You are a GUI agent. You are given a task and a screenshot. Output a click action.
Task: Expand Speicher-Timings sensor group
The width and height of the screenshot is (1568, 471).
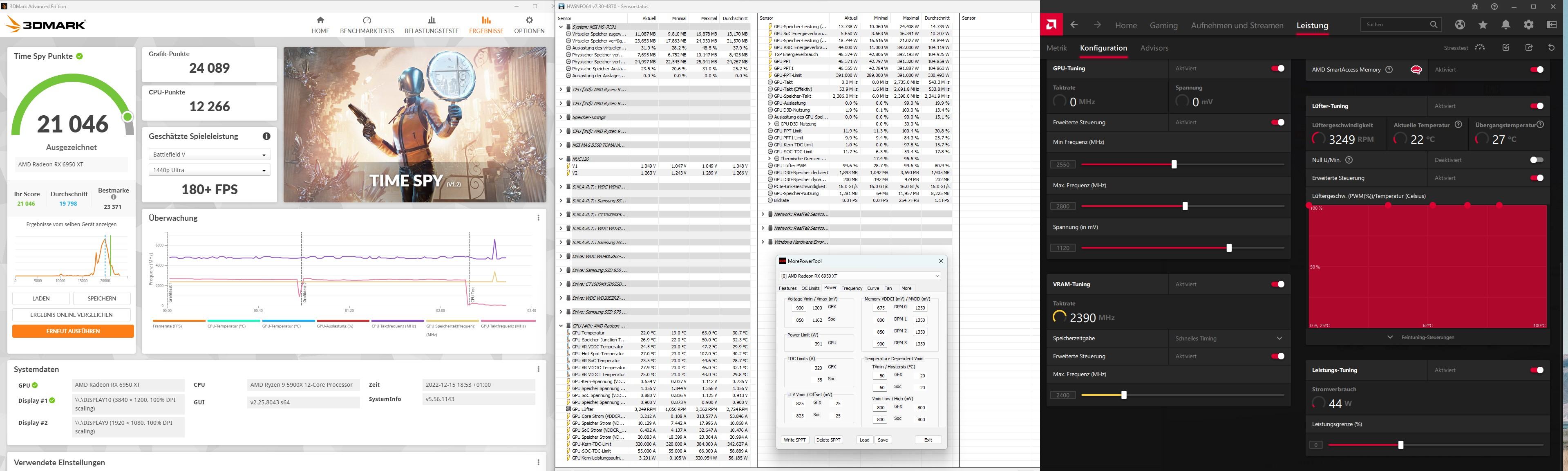pyautogui.click(x=561, y=117)
